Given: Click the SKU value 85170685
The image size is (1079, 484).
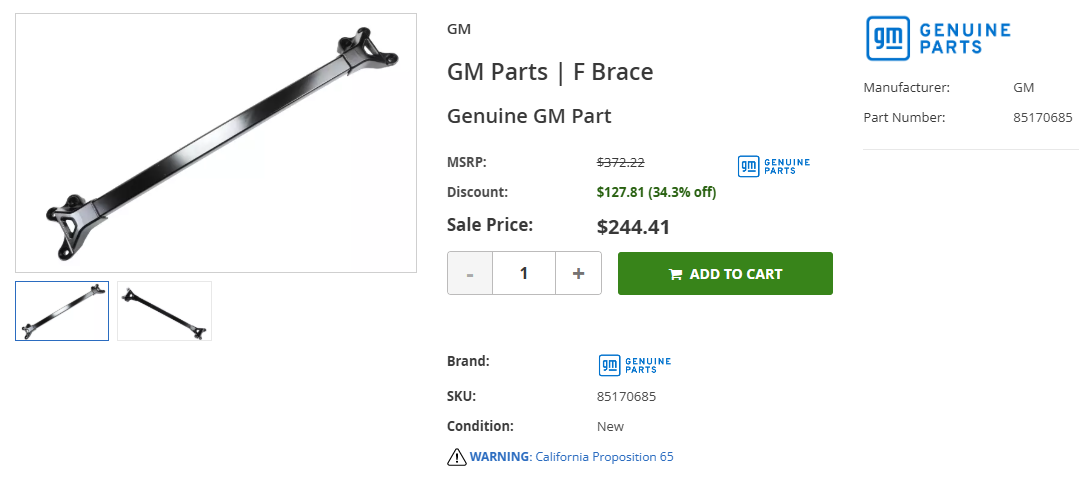Looking at the screenshot, I should 626,396.
